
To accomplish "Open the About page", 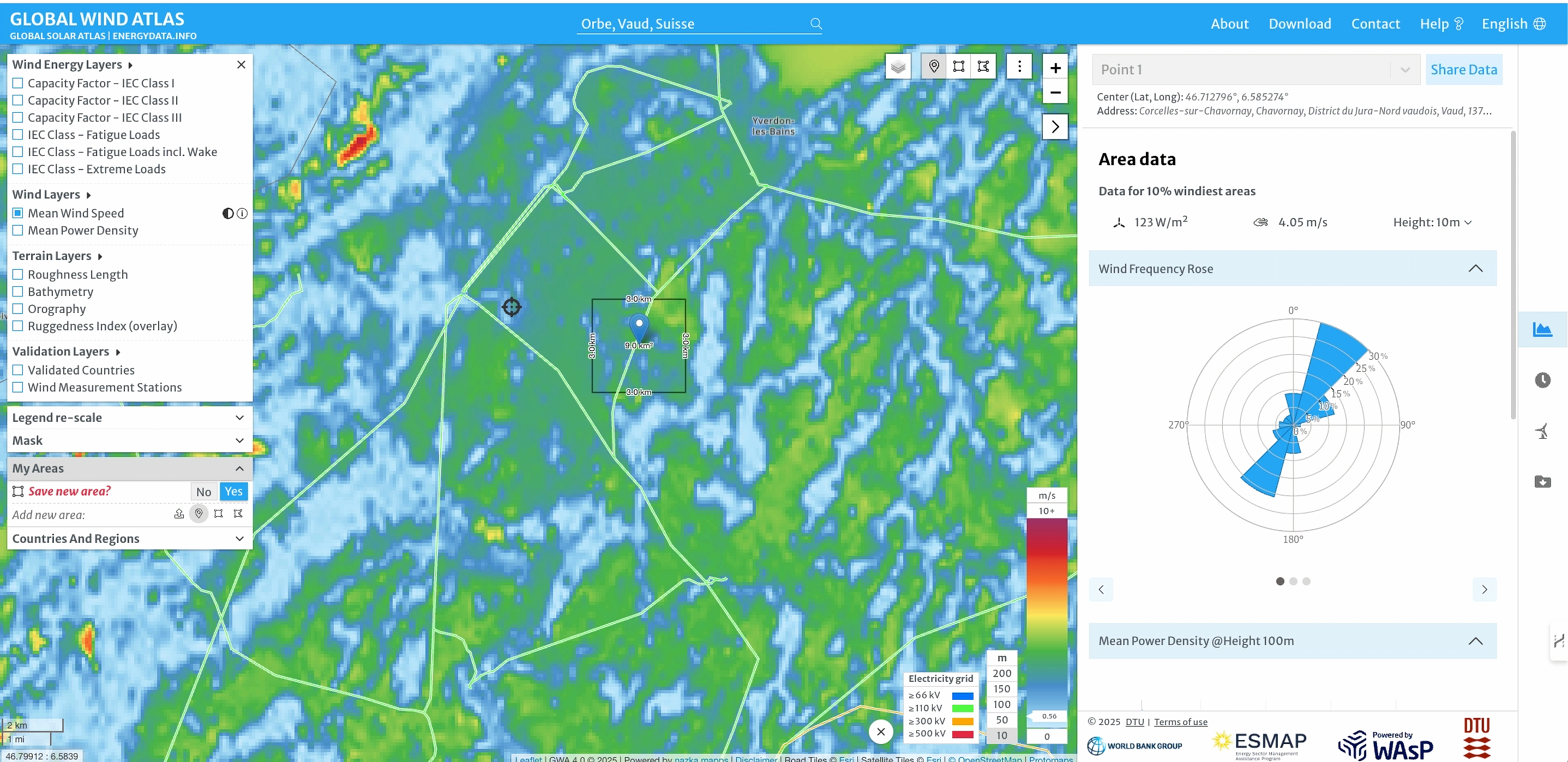I will [1229, 24].
